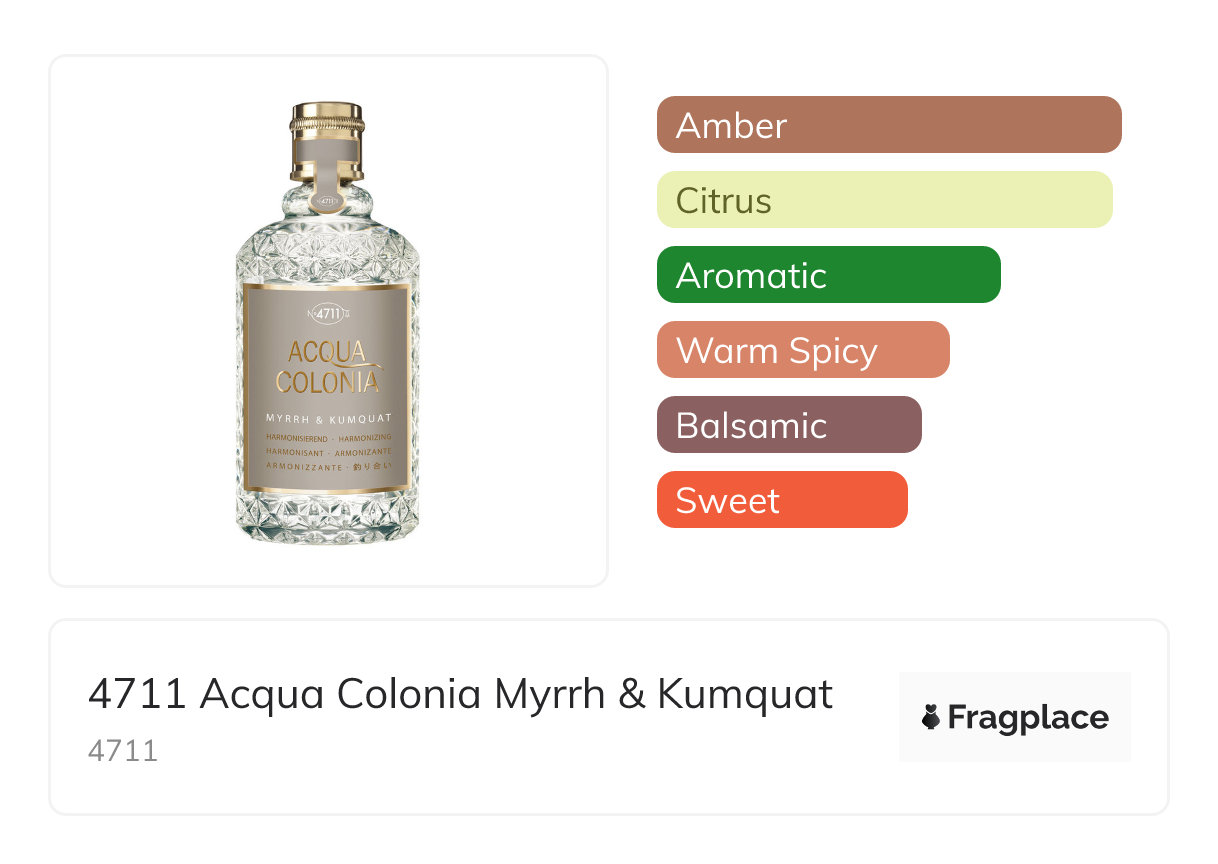Select the Citrus accord bar
Viewport: 1218px width, 864px height.
pos(884,200)
